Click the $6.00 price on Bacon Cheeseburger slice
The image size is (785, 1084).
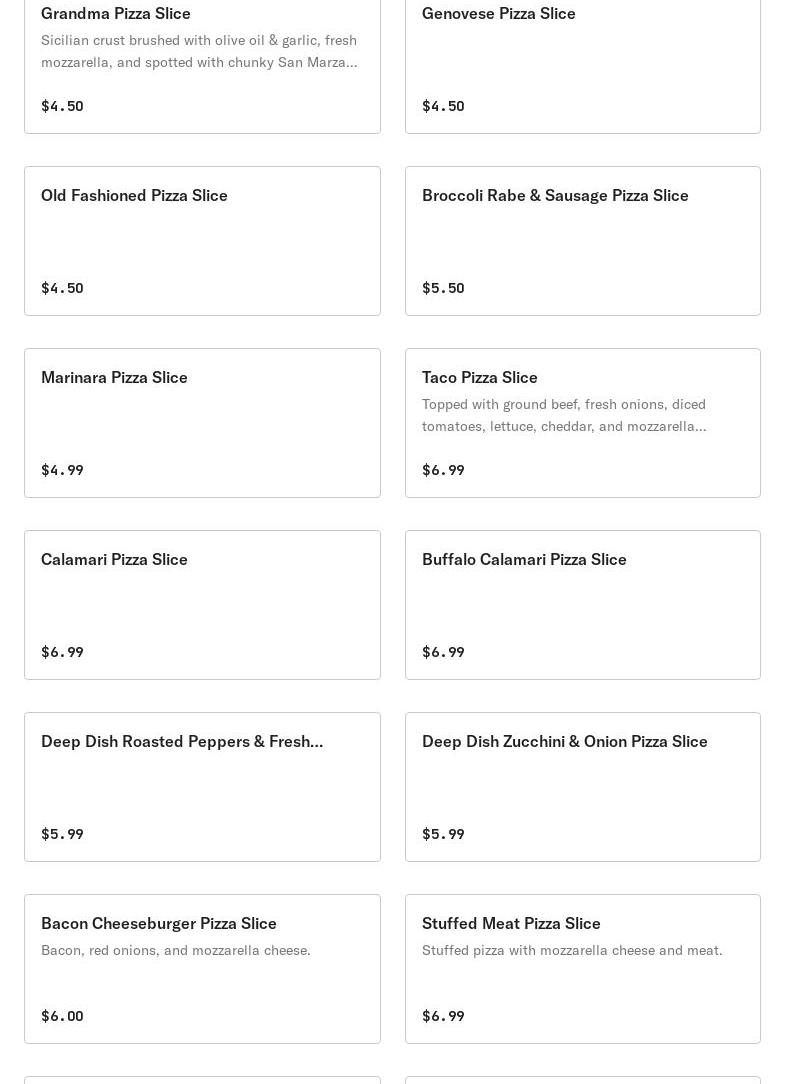click(x=62, y=1016)
